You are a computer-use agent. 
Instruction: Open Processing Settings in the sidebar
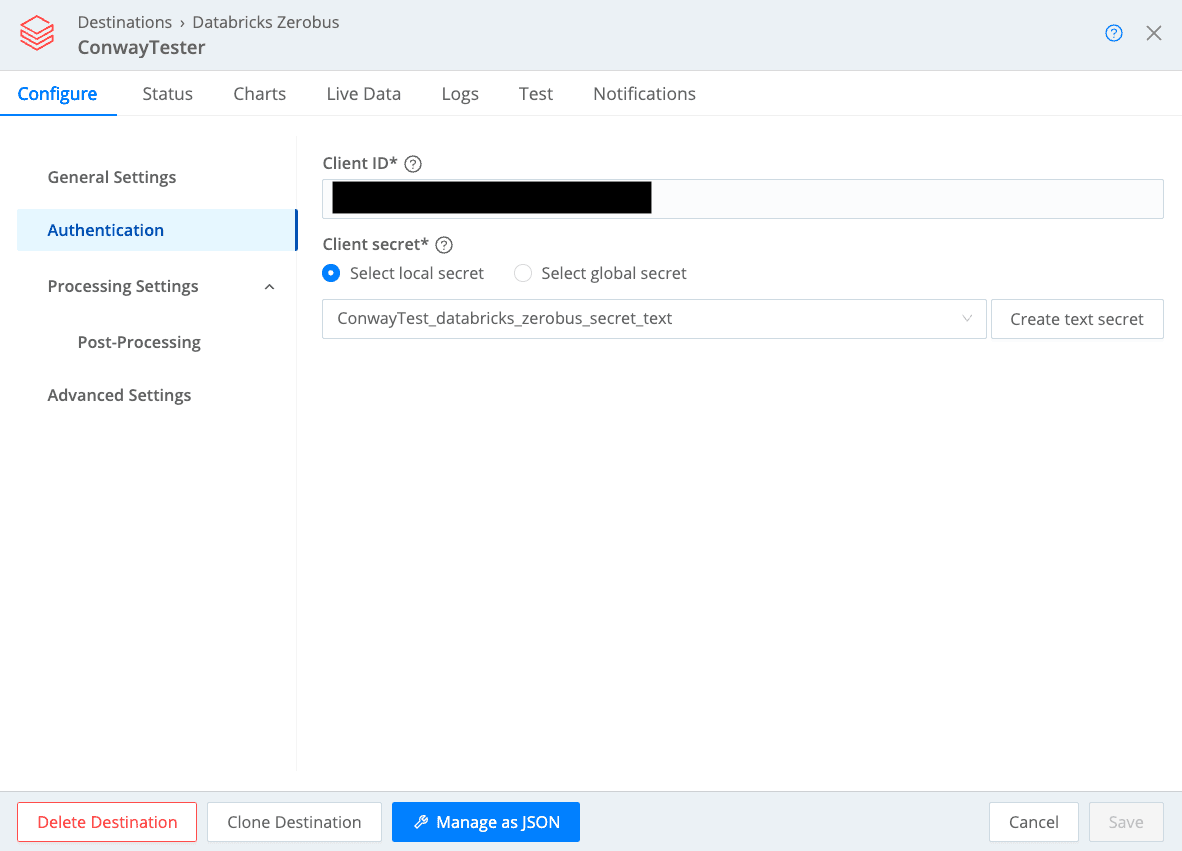pos(123,286)
